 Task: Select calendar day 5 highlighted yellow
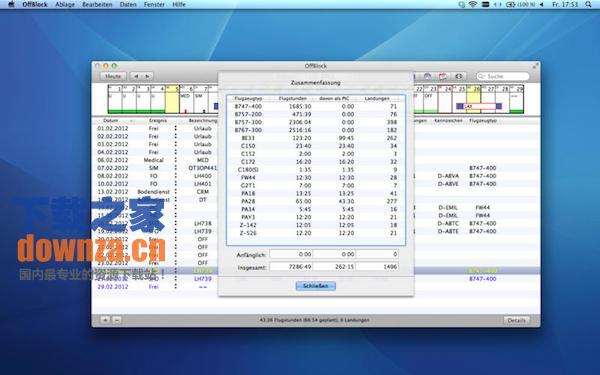[x=172, y=99]
